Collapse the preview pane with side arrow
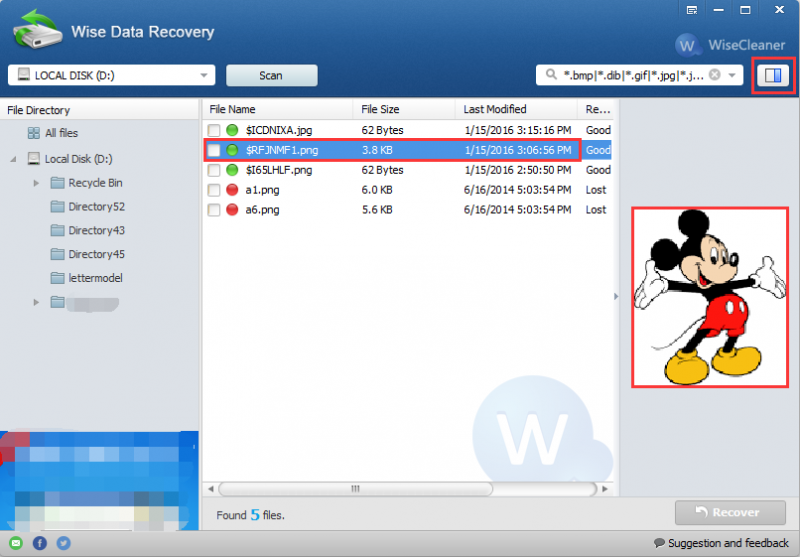The width and height of the screenshot is (800, 557). tap(616, 296)
